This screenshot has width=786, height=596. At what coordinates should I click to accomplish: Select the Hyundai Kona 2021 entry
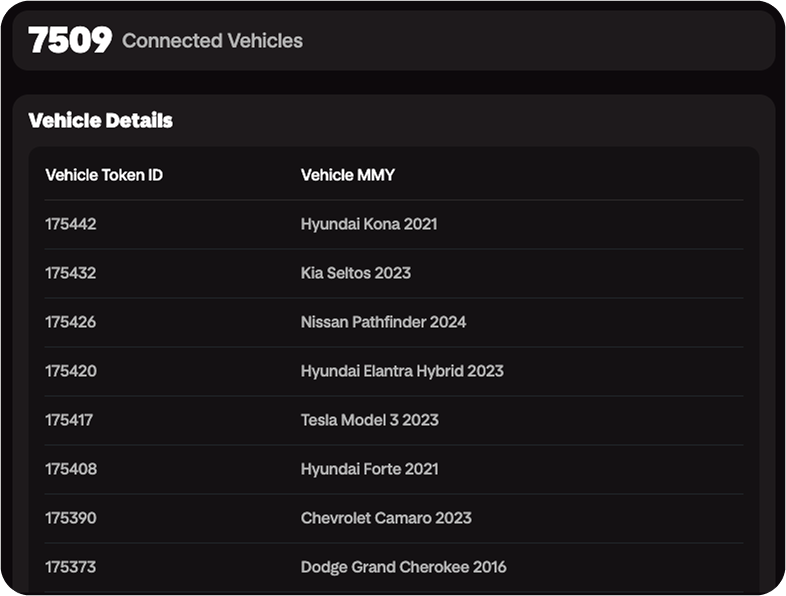coord(368,224)
